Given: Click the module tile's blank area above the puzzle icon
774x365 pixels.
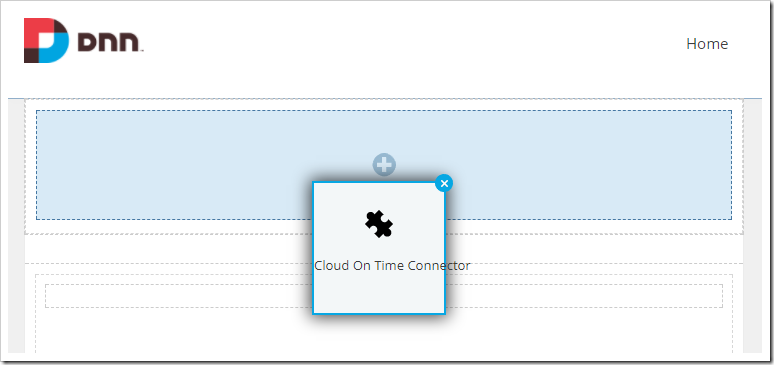Looking at the screenshot, I should coord(379,197).
